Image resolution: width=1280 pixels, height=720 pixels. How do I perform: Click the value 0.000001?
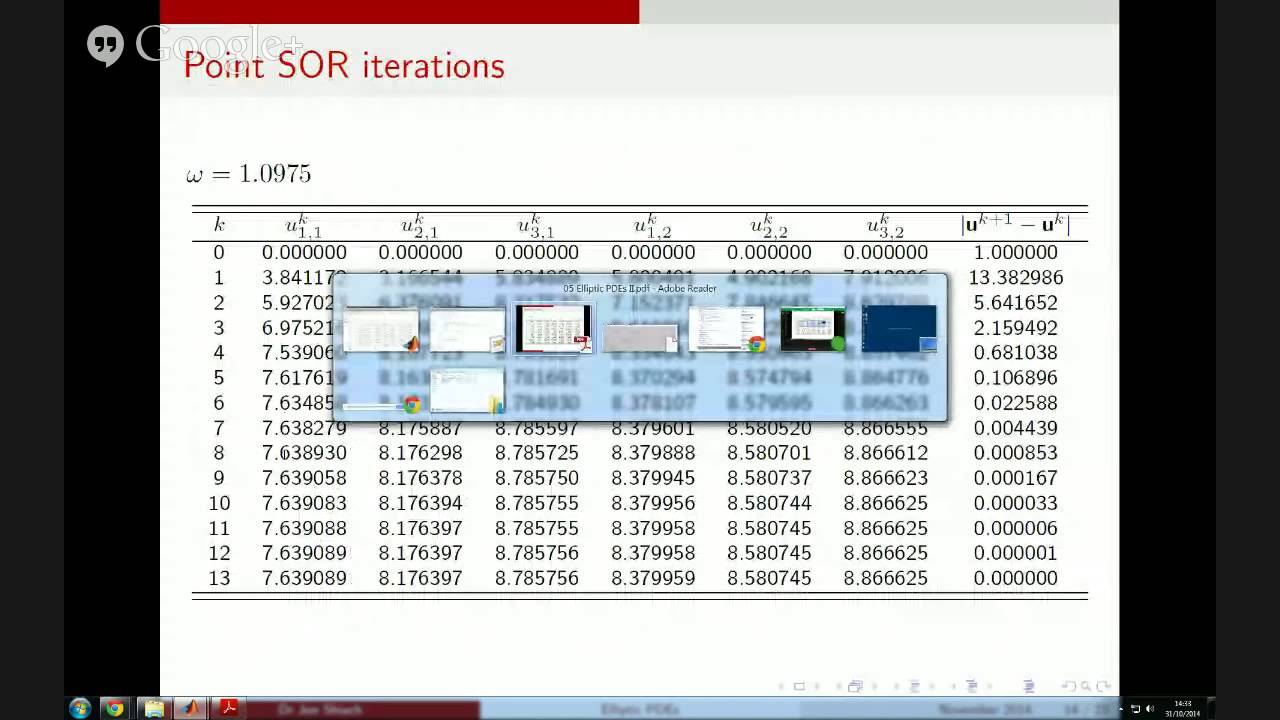pos(1015,553)
